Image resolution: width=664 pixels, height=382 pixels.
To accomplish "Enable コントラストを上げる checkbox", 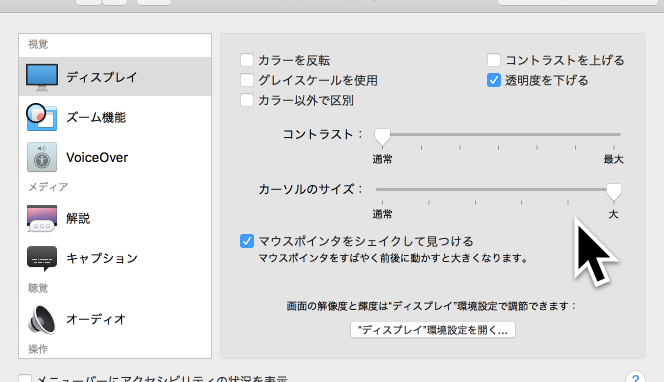I will (x=494, y=60).
